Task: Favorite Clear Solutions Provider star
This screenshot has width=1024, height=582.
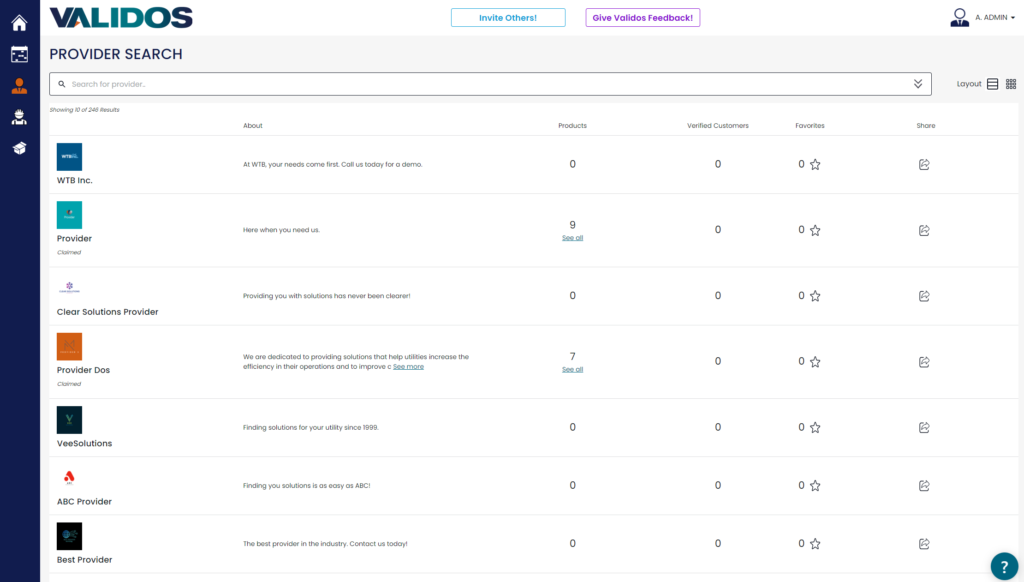Action: (815, 296)
